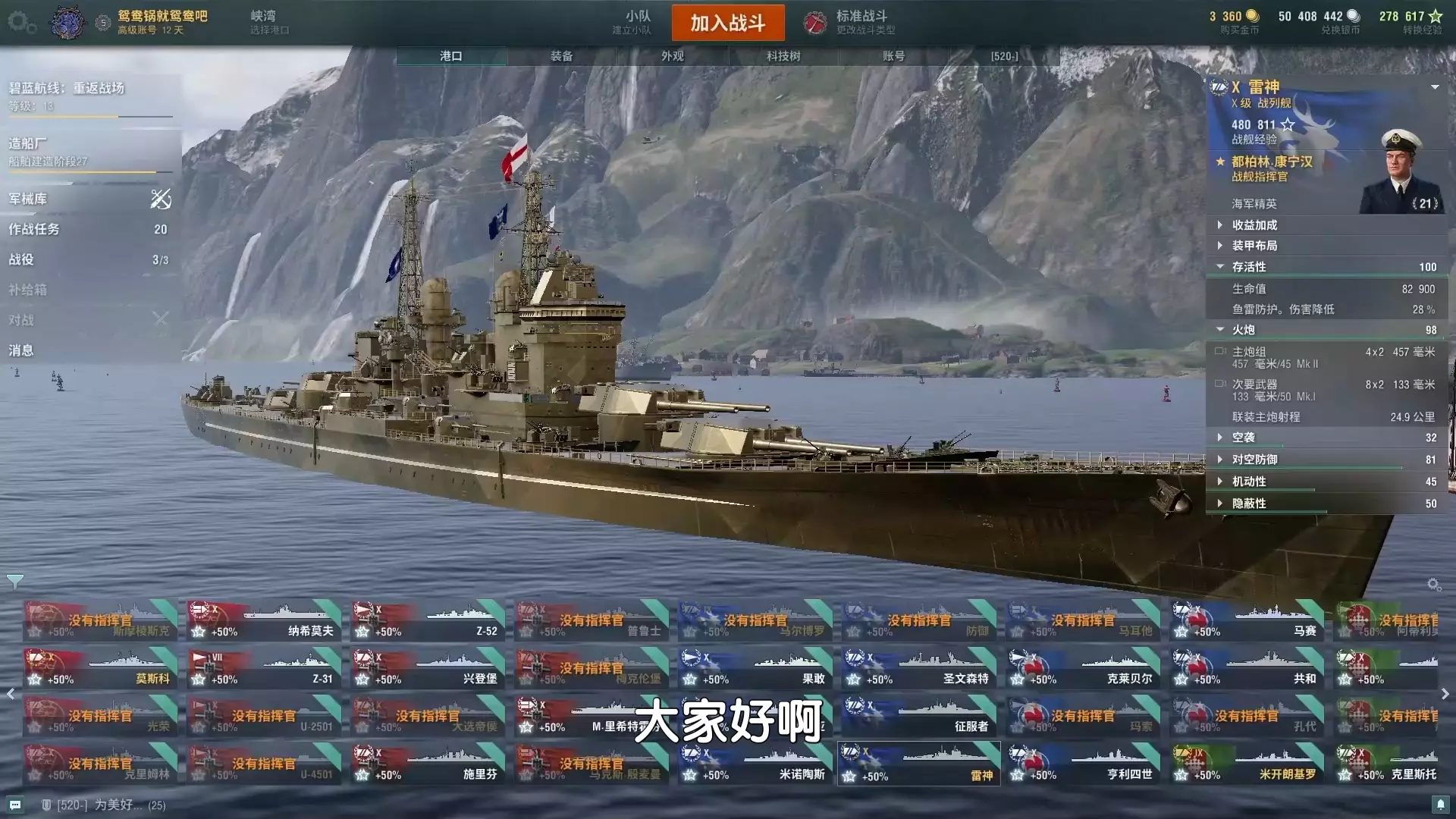
Task: Click the clan emblem next to player name
Action: pos(67,23)
